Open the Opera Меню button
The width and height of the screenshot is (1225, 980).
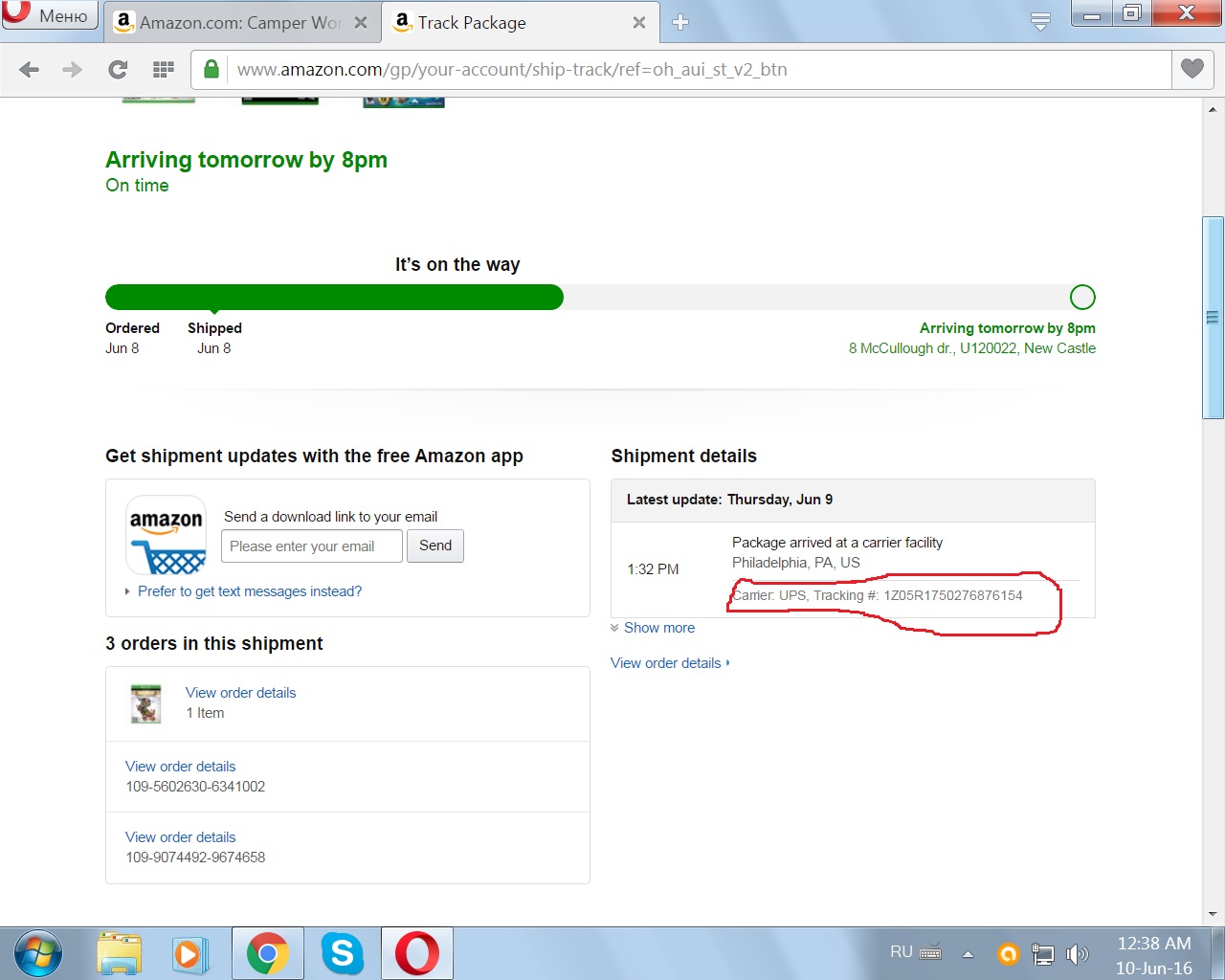pos(49,15)
